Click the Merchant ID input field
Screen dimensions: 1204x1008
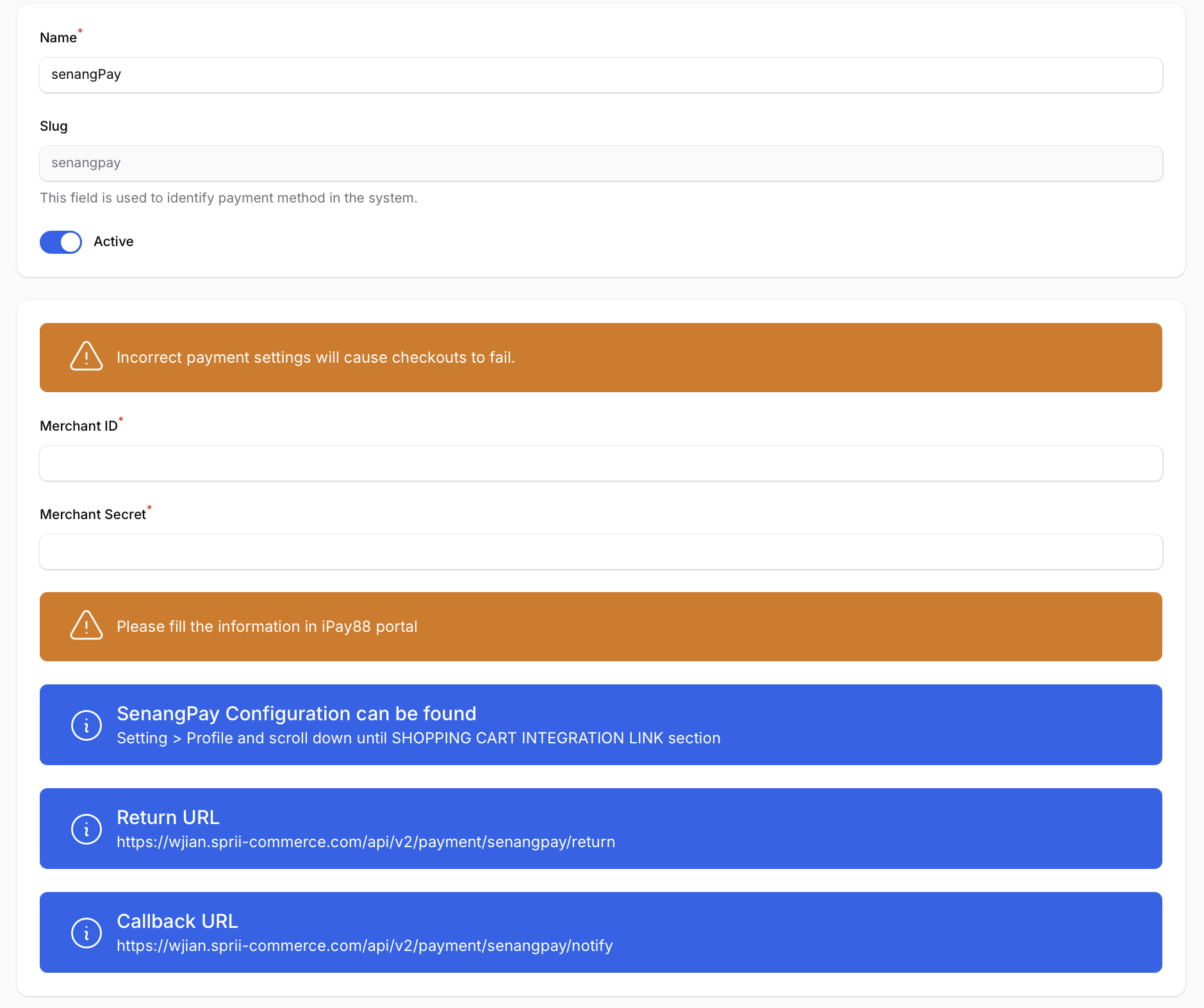click(x=601, y=463)
